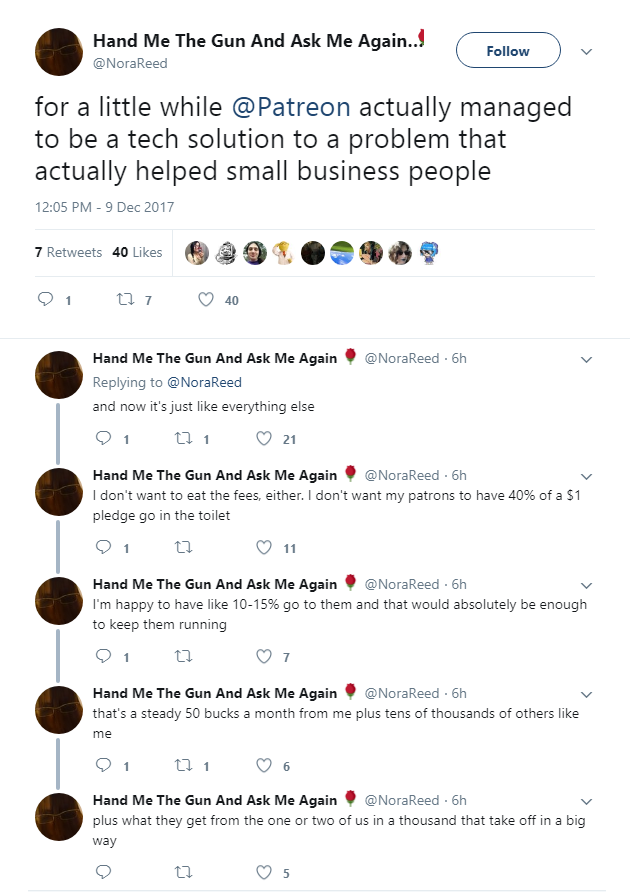Like the main tweet with 40 likes

(x=205, y=299)
